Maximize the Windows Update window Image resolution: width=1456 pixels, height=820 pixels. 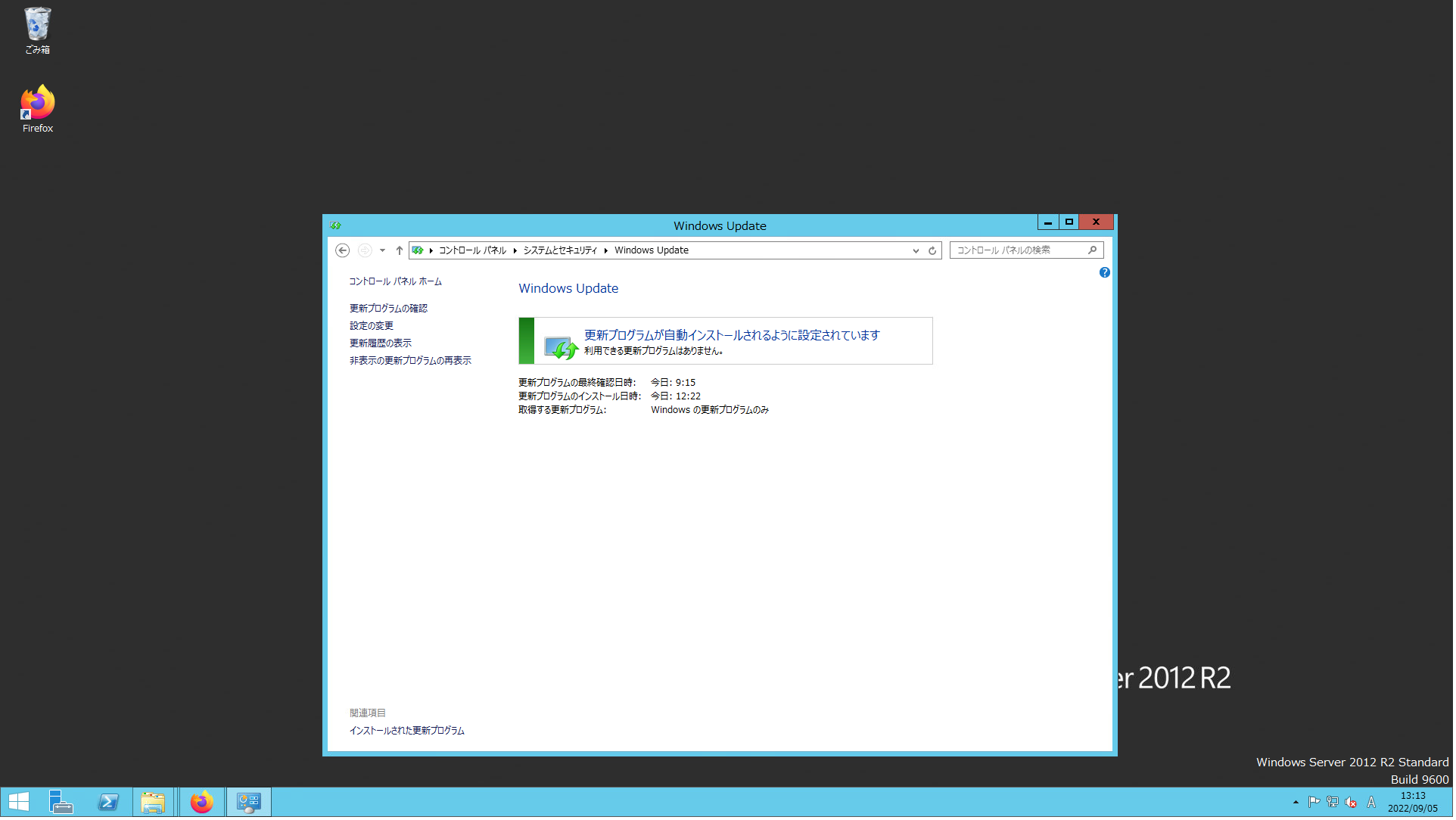click(x=1071, y=222)
